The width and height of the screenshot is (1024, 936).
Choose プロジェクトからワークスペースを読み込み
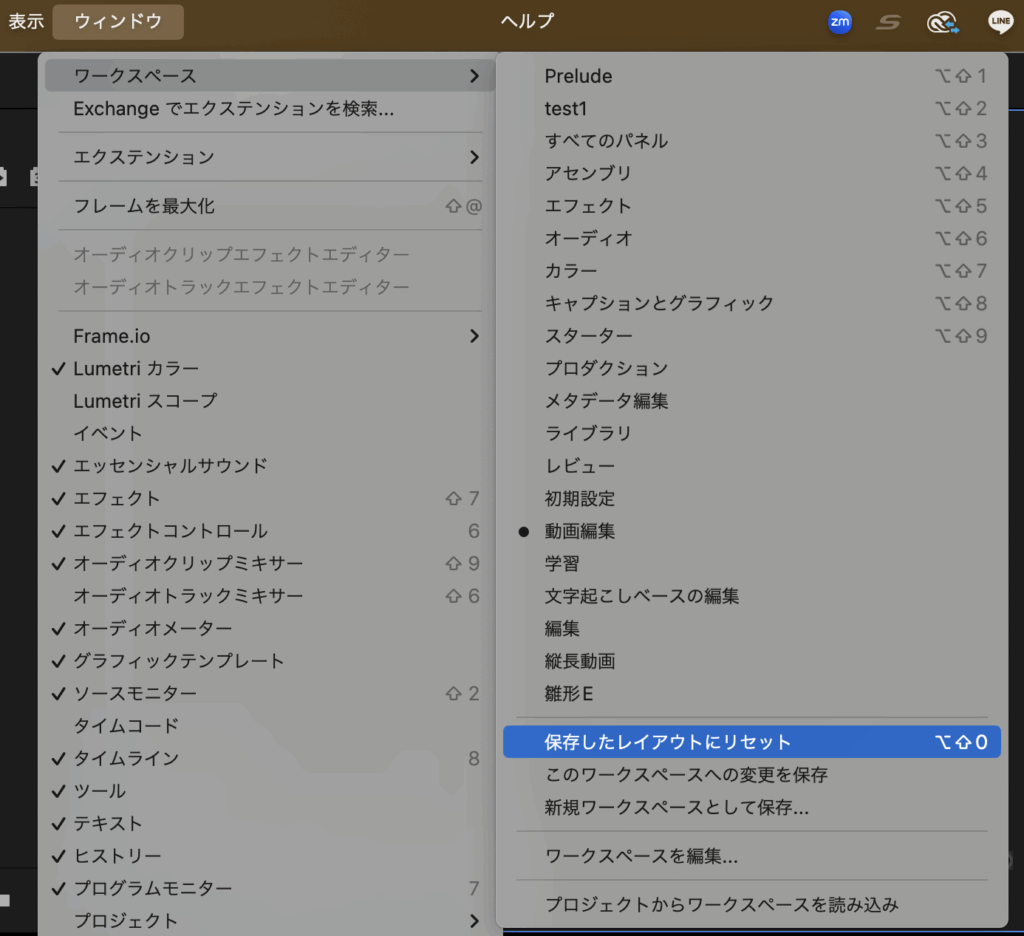[752, 905]
